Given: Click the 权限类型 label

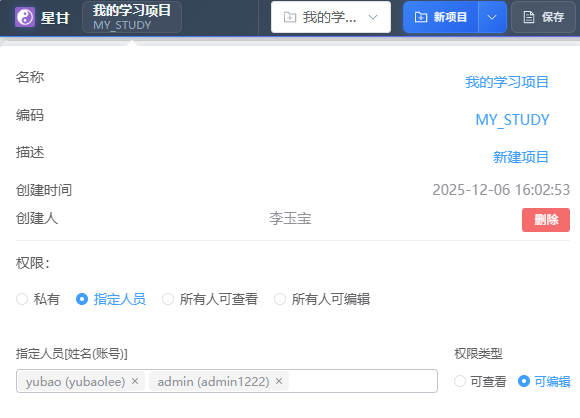Looking at the screenshot, I should tap(478, 354).
